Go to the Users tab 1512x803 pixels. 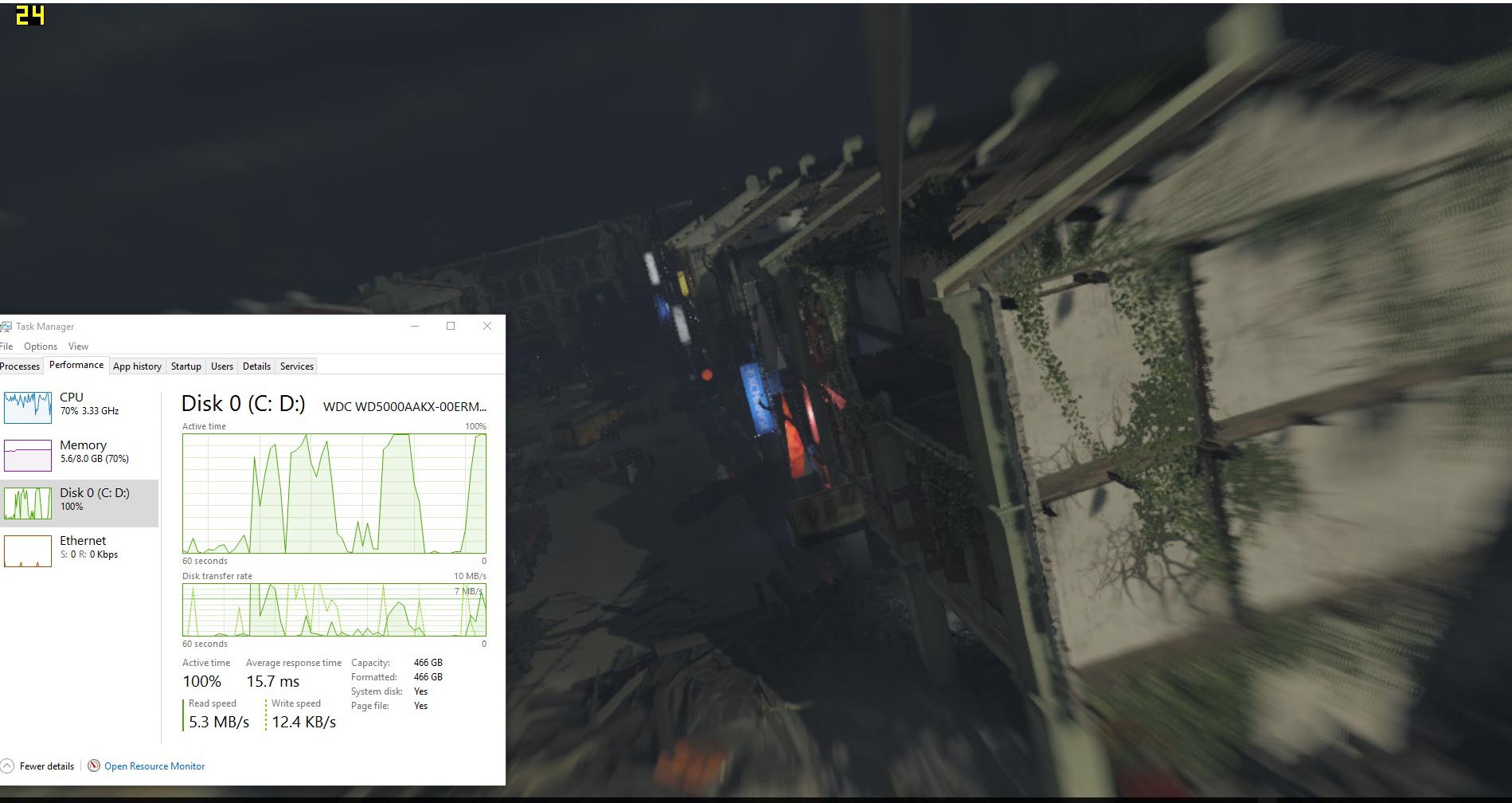[222, 366]
